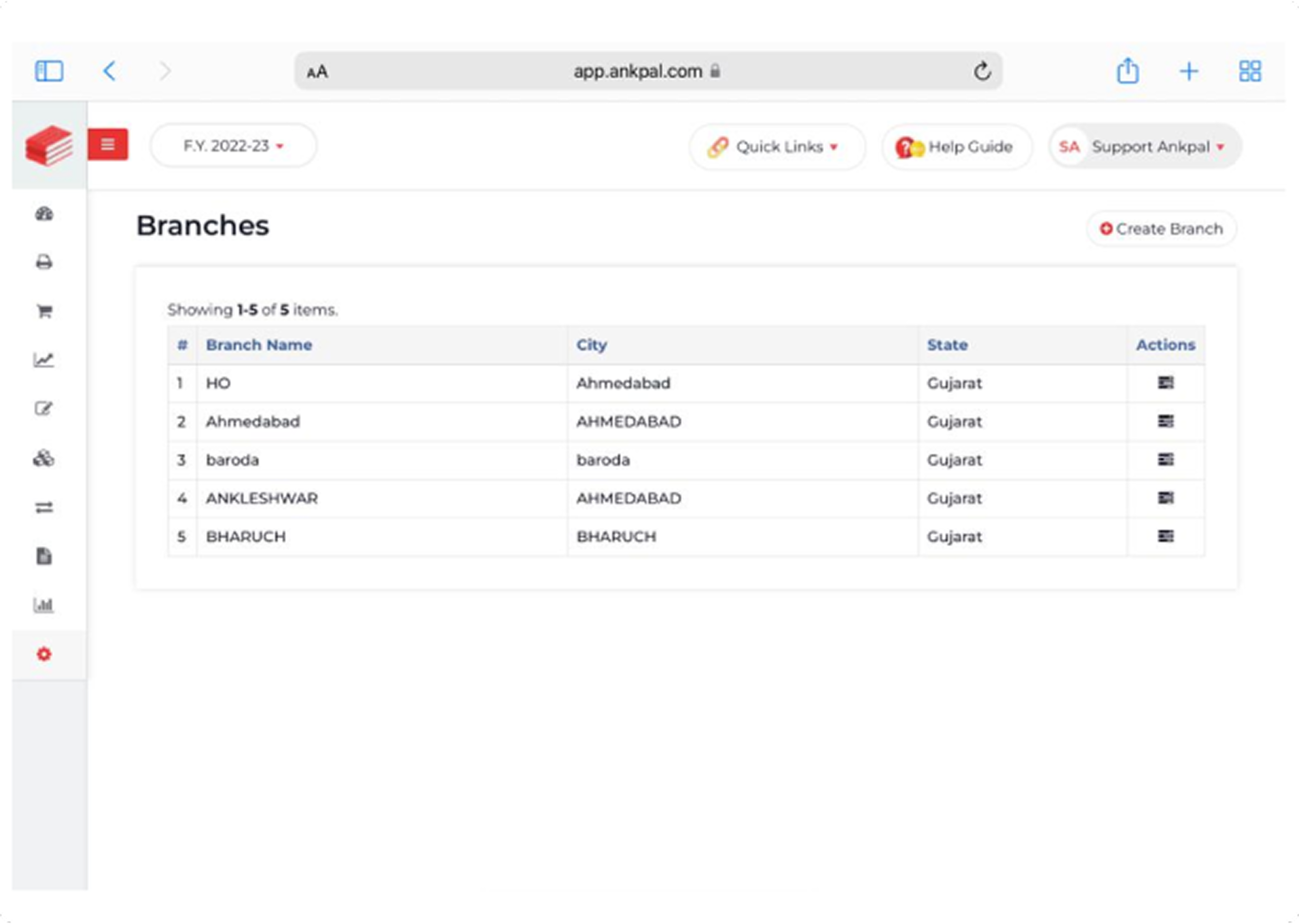Screen dimensions: 1299x924
Task: Expand the F.Y. 2022-23 dropdown
Action: [233, 146]
